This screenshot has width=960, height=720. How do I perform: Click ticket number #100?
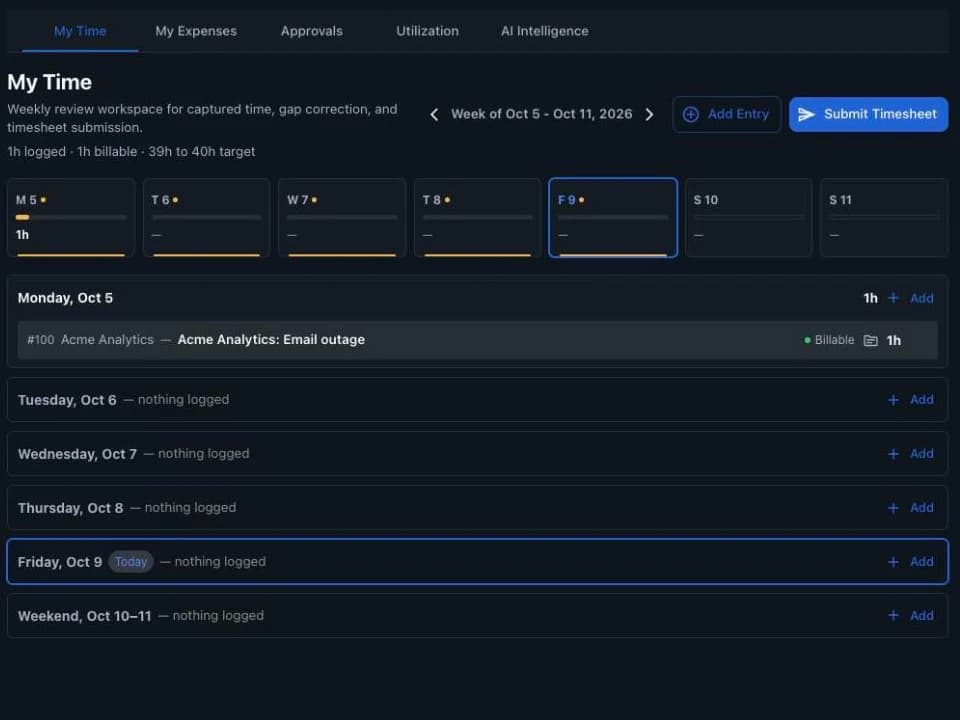tap(40, 340)
